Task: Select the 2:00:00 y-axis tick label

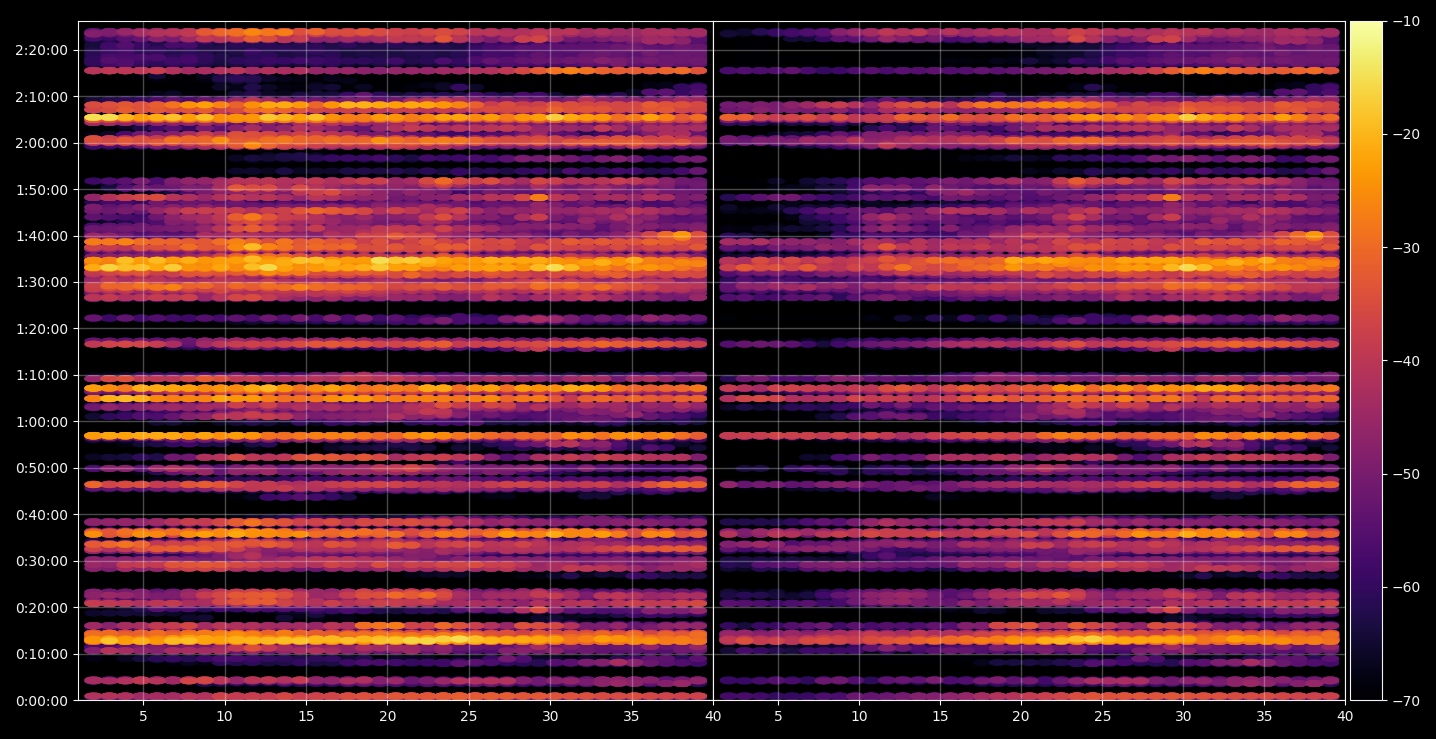Action: pos(42,143)
